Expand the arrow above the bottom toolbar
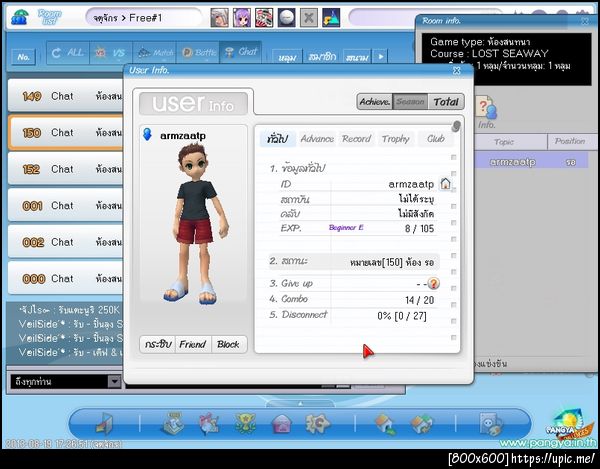The image size is (600, 469). pyautogui.click(x=300, y=404)
